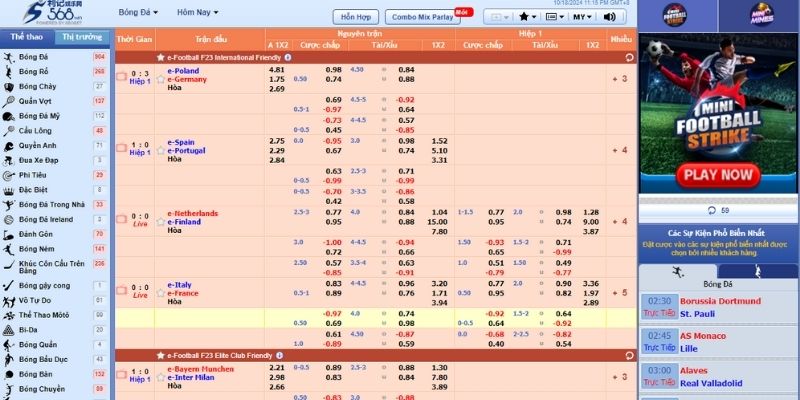Select football tab in popular events panel
This screenshot has height=400, width=800.
point(678,271)
